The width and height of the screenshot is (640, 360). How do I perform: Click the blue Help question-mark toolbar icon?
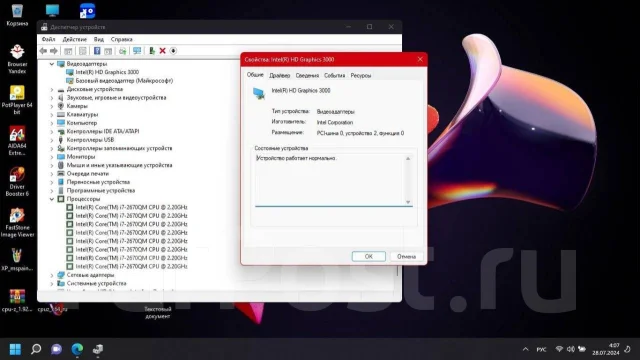point(97,51)
